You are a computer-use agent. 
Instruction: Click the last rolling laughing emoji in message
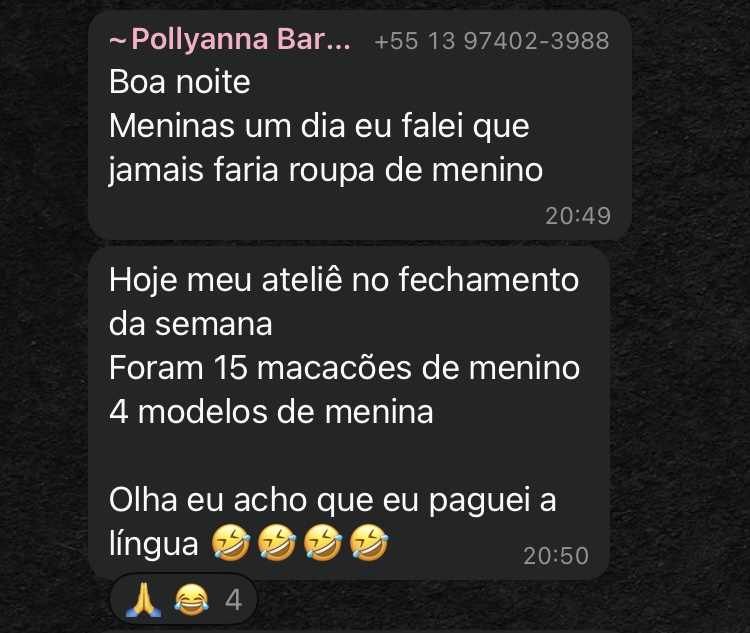(x=369, y=543)
